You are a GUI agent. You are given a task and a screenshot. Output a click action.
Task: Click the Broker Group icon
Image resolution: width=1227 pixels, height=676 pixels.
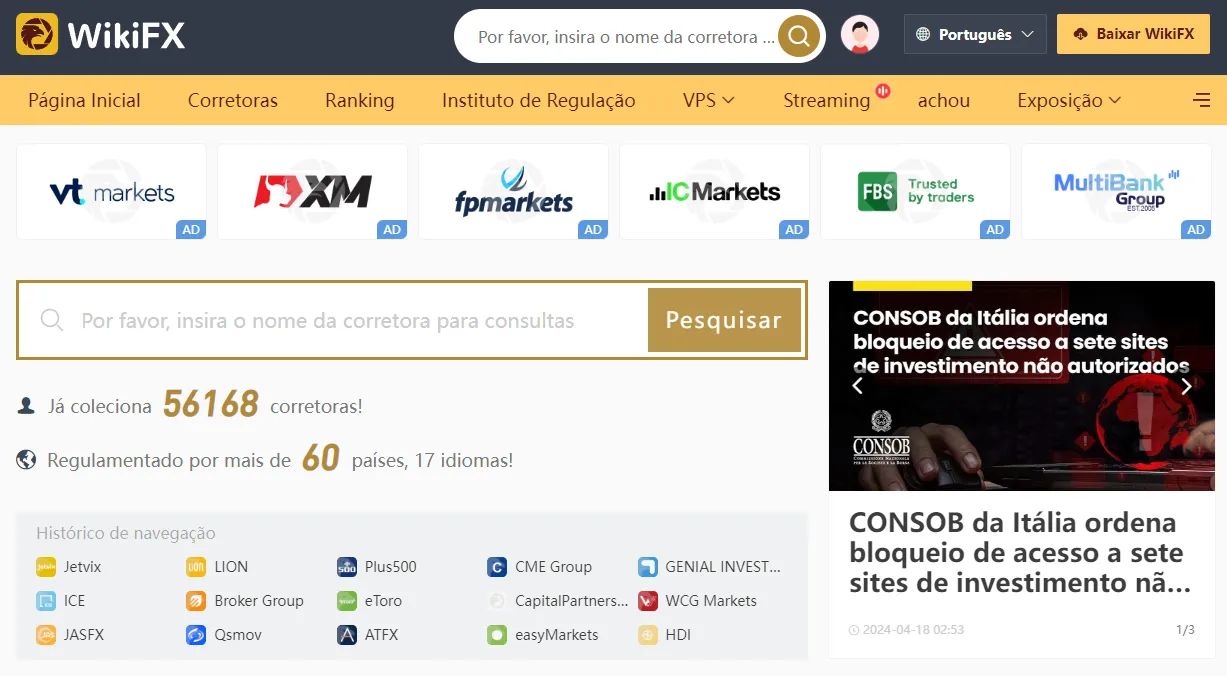coord(196,601)
